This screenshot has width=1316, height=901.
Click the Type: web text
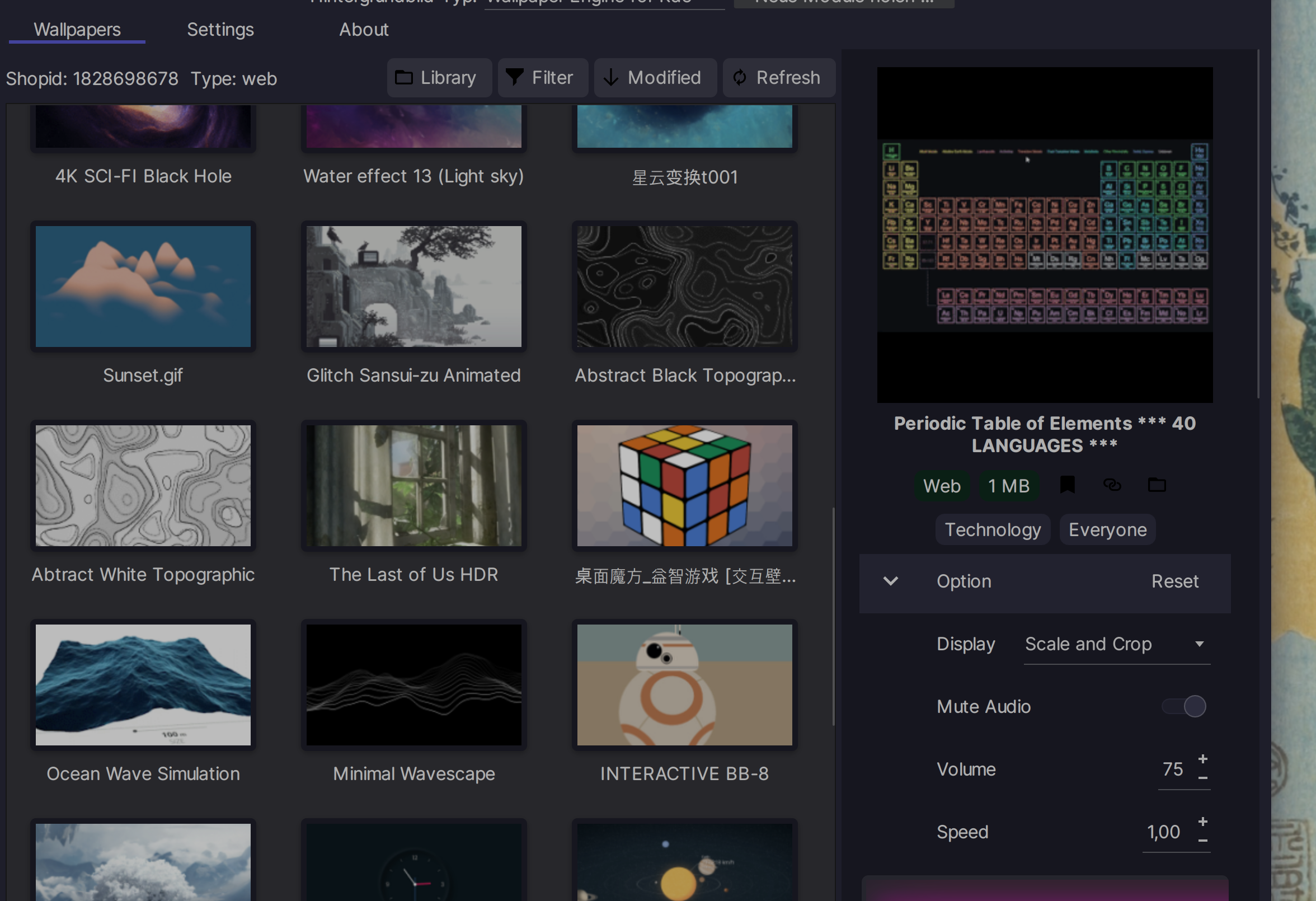coord(233,78)
